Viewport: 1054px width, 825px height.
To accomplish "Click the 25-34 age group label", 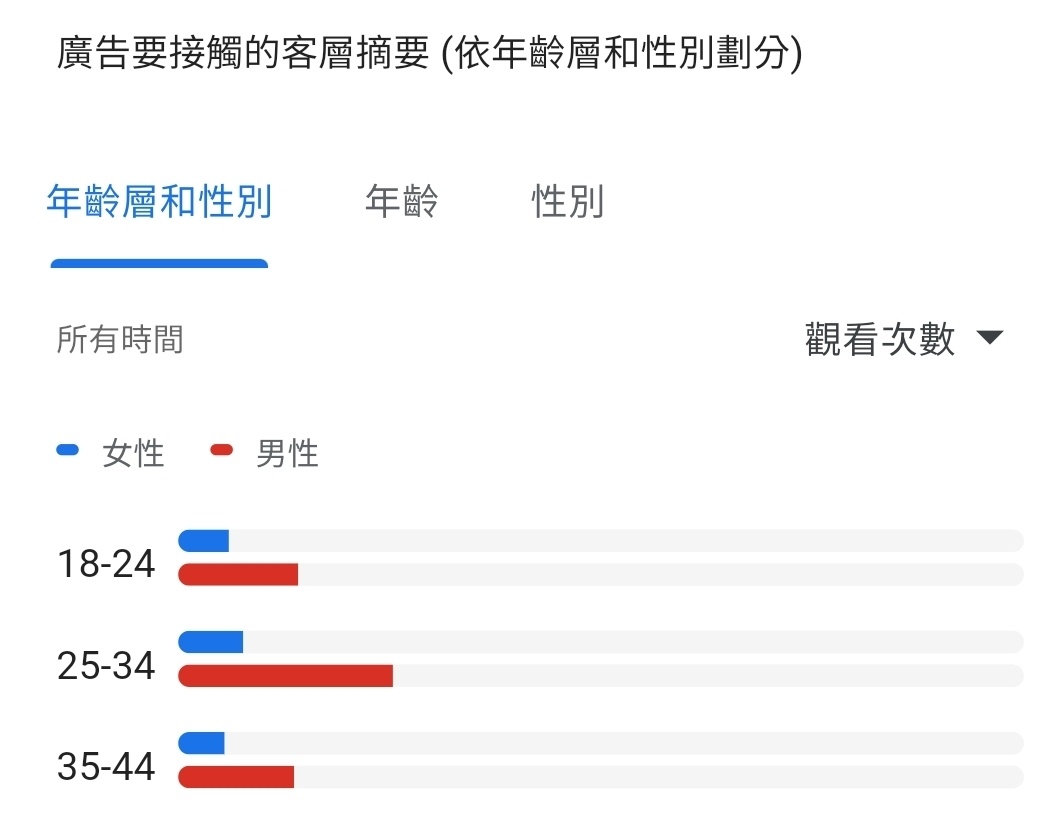I will 106,666.
